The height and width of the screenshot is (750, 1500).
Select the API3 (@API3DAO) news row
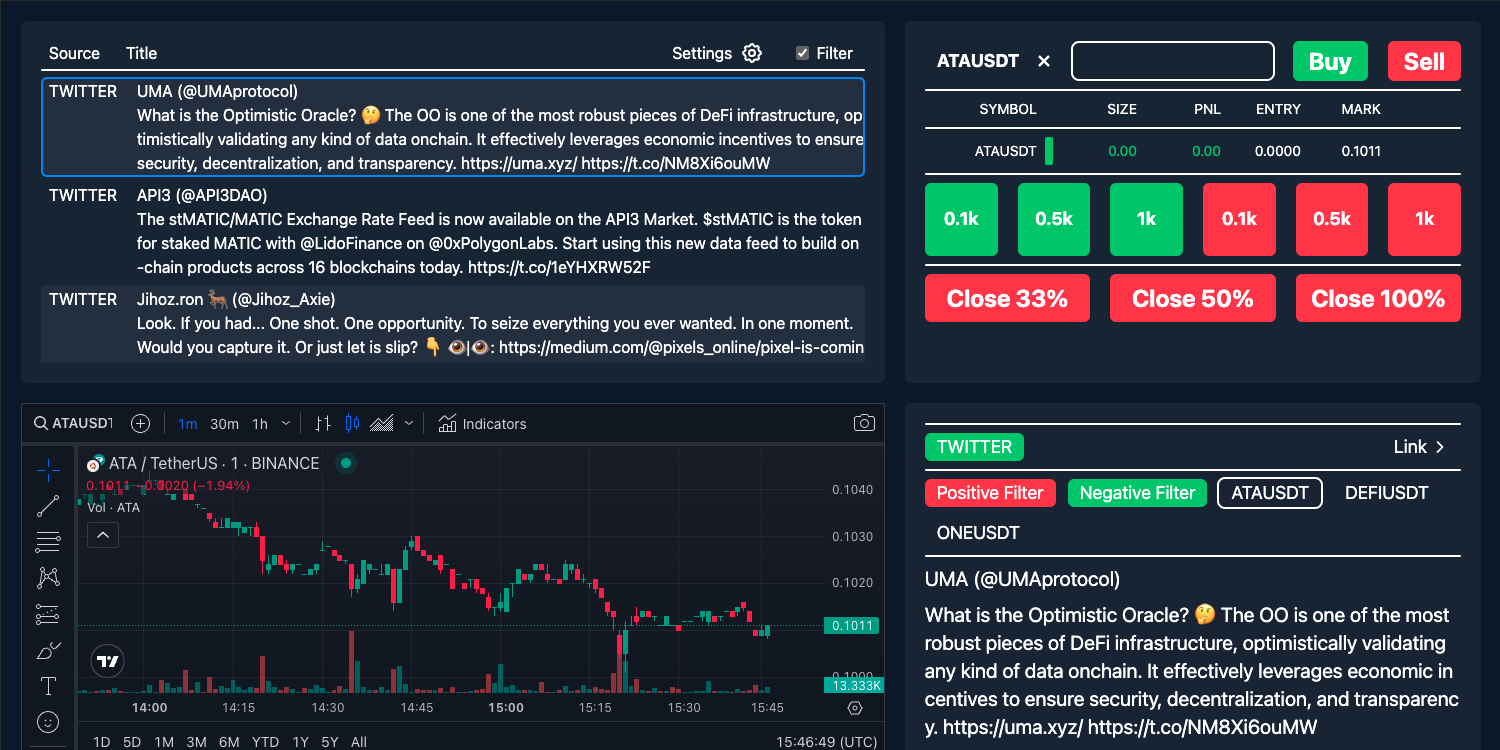[x=453, y=231]
